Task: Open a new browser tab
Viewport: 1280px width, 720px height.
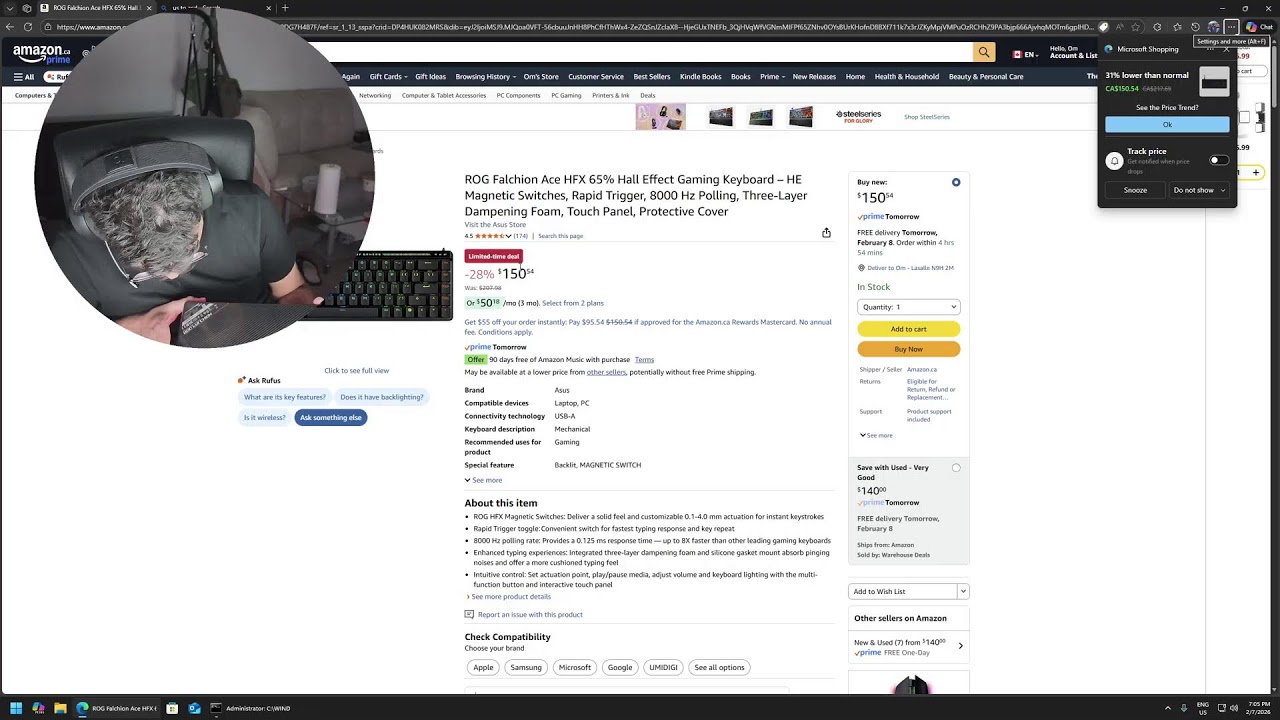Action: click(x=285, y=8)
